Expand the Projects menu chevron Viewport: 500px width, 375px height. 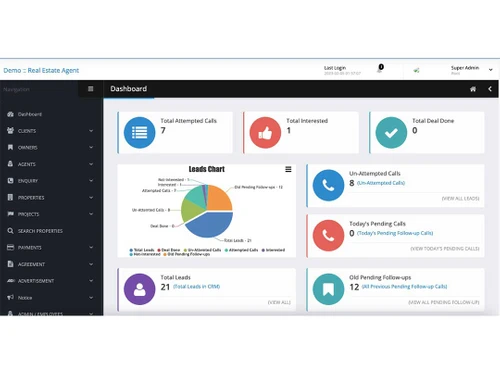click(91, 214)
